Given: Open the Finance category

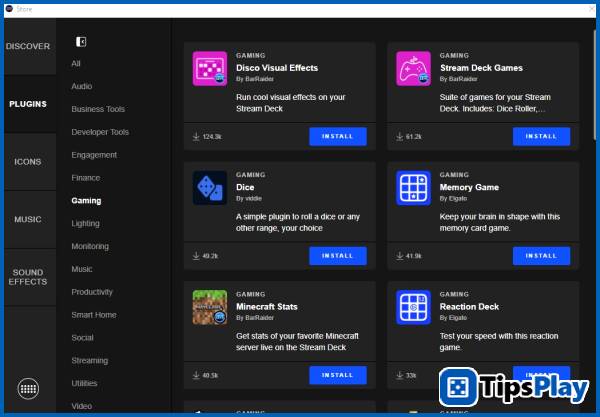Looking at the screenshot, I should (86, 178).
